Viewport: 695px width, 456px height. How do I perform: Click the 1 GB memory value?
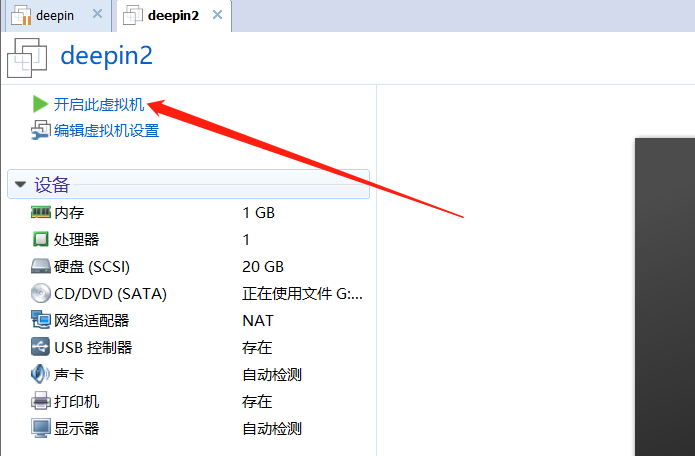coord(258,213)
